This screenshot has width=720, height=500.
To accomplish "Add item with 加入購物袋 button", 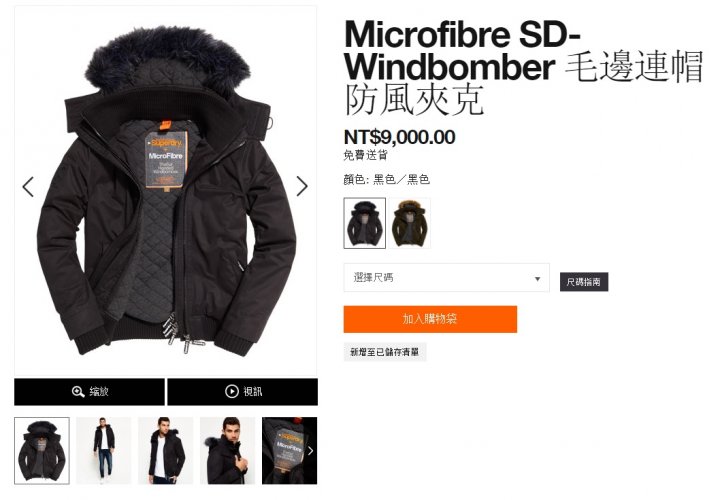I will tap(430, 319).
